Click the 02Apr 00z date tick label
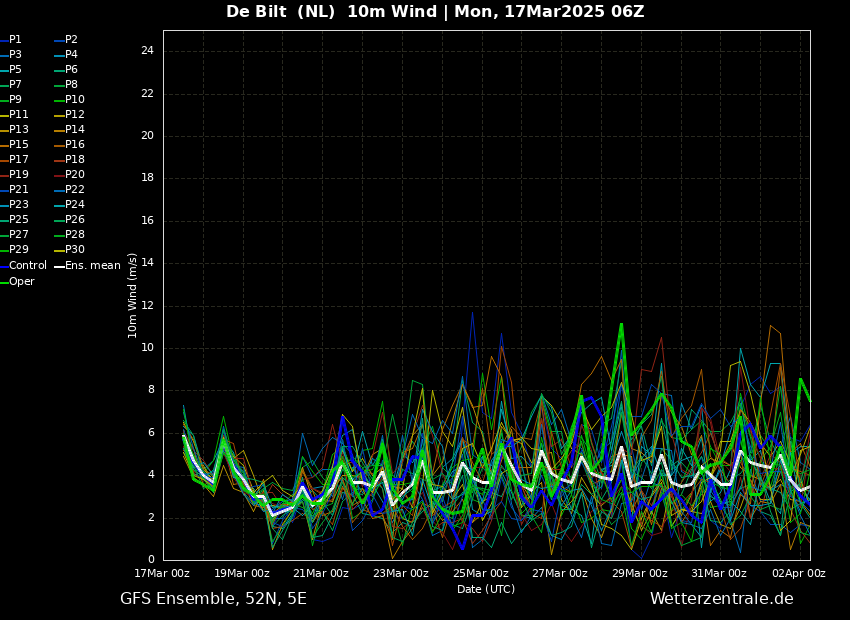Screen dimensions: 850x620 pos(799,574)
